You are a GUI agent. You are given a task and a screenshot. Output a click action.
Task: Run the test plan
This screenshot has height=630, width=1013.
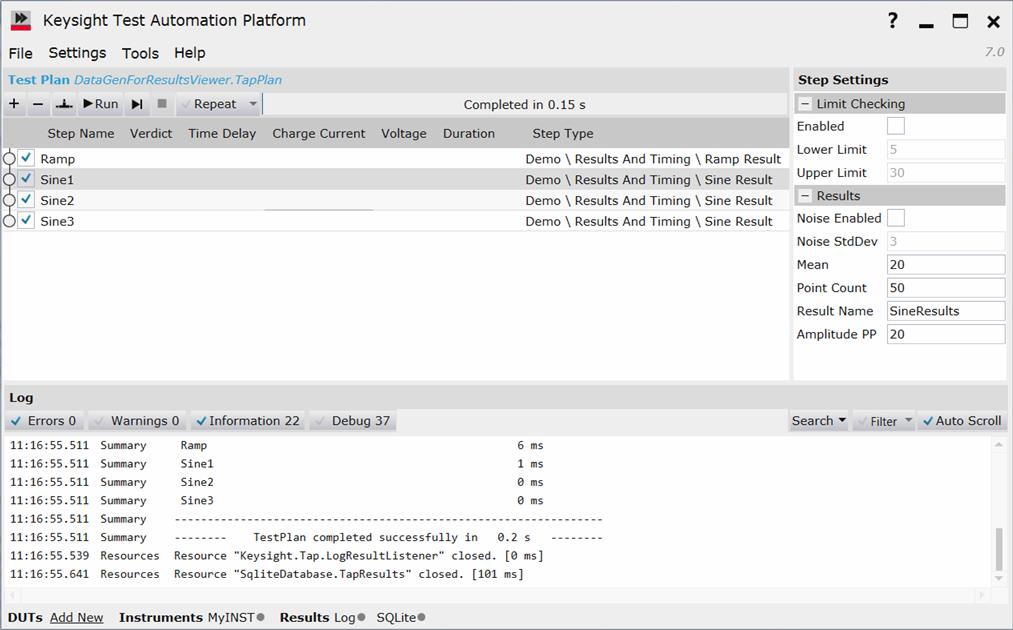[x=100, y=104]
